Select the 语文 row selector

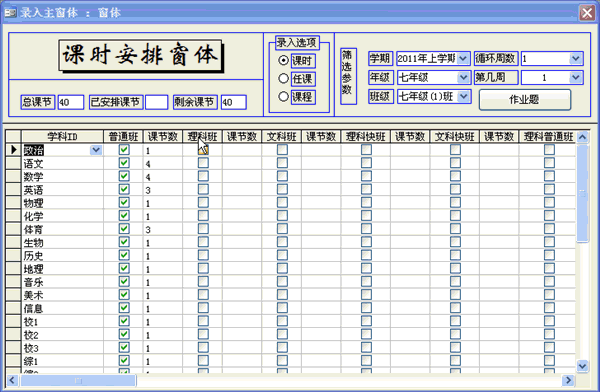click(13, 163)
